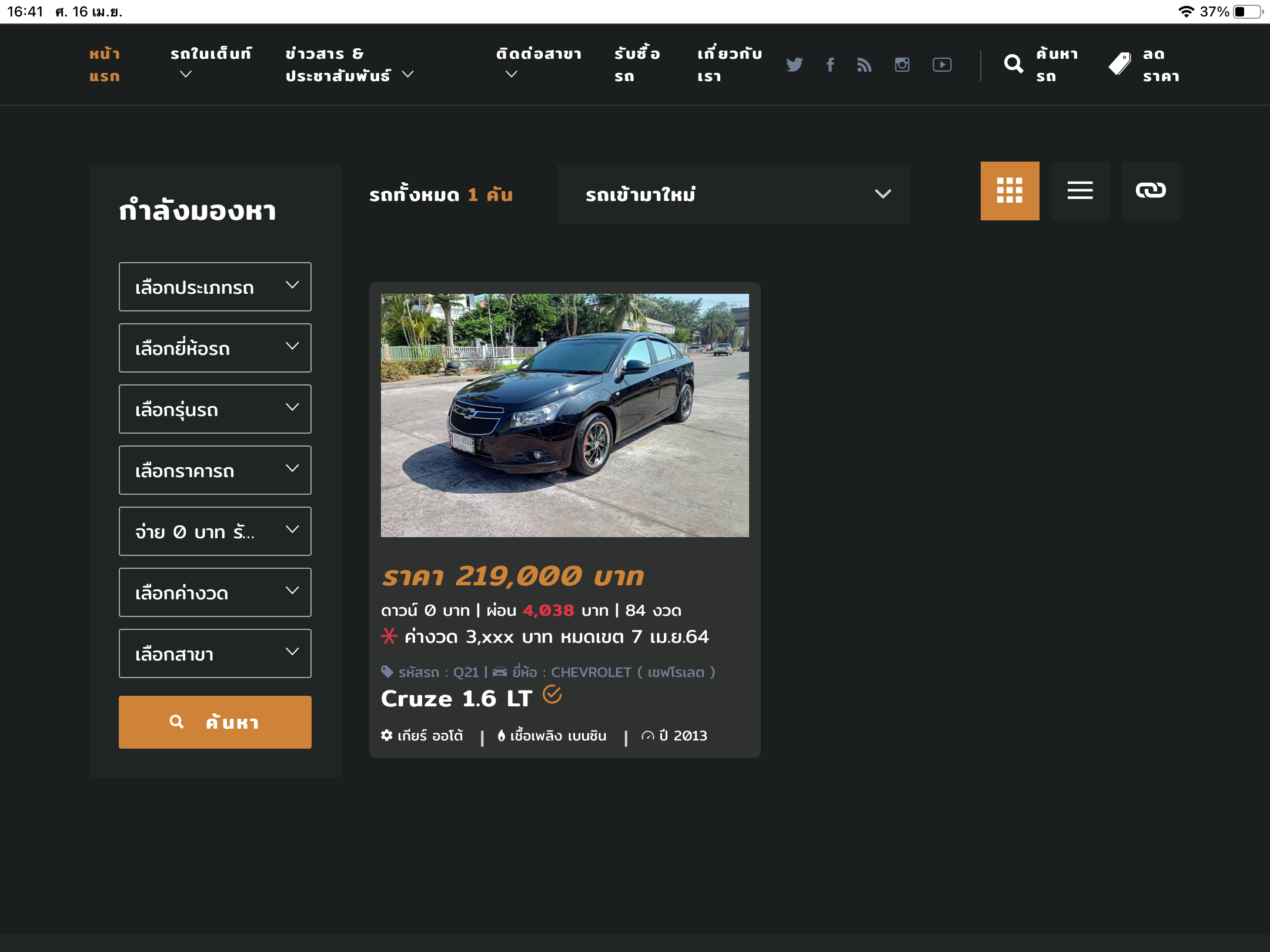Expand the เลือกประเภทรถ dropdown
The width and height of the screenshot is (1270, 952).
(x=215, y=287)
